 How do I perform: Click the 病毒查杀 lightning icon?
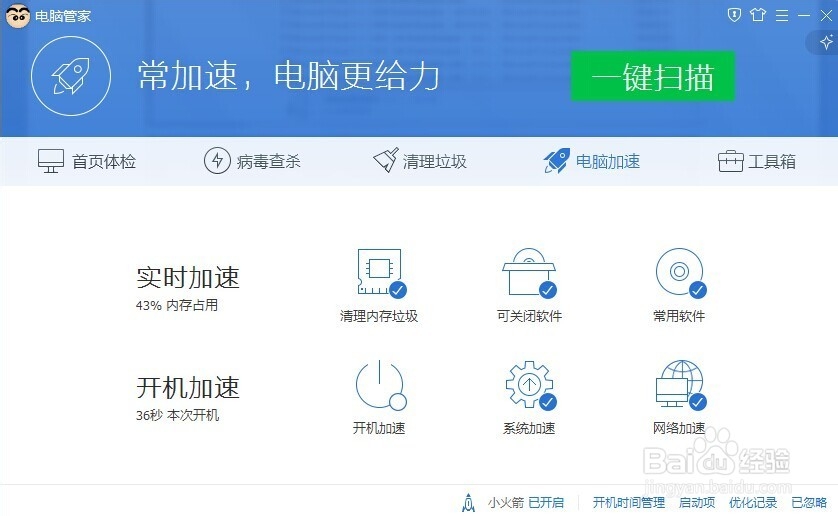217,160
